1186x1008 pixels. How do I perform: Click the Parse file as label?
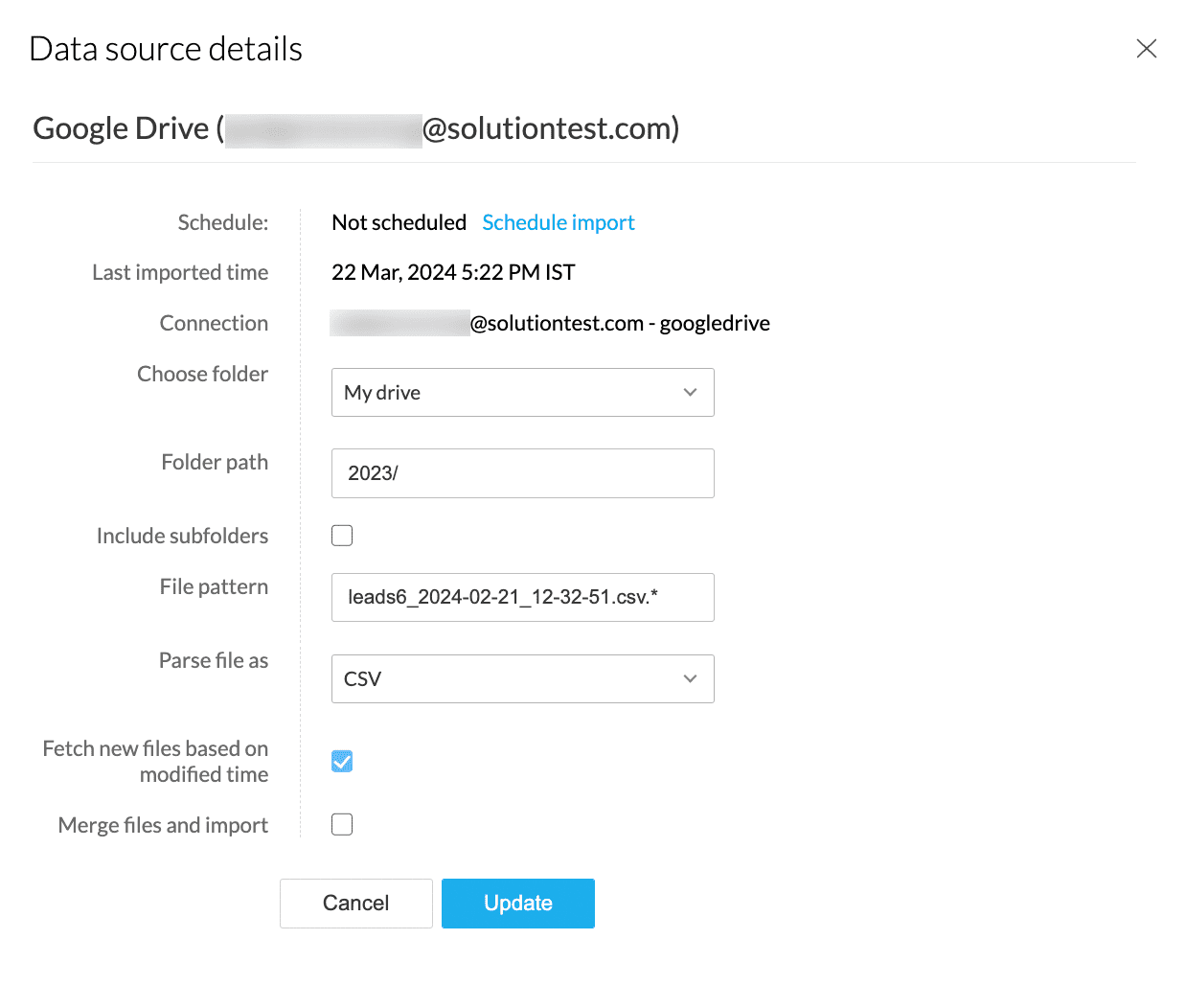214,660
